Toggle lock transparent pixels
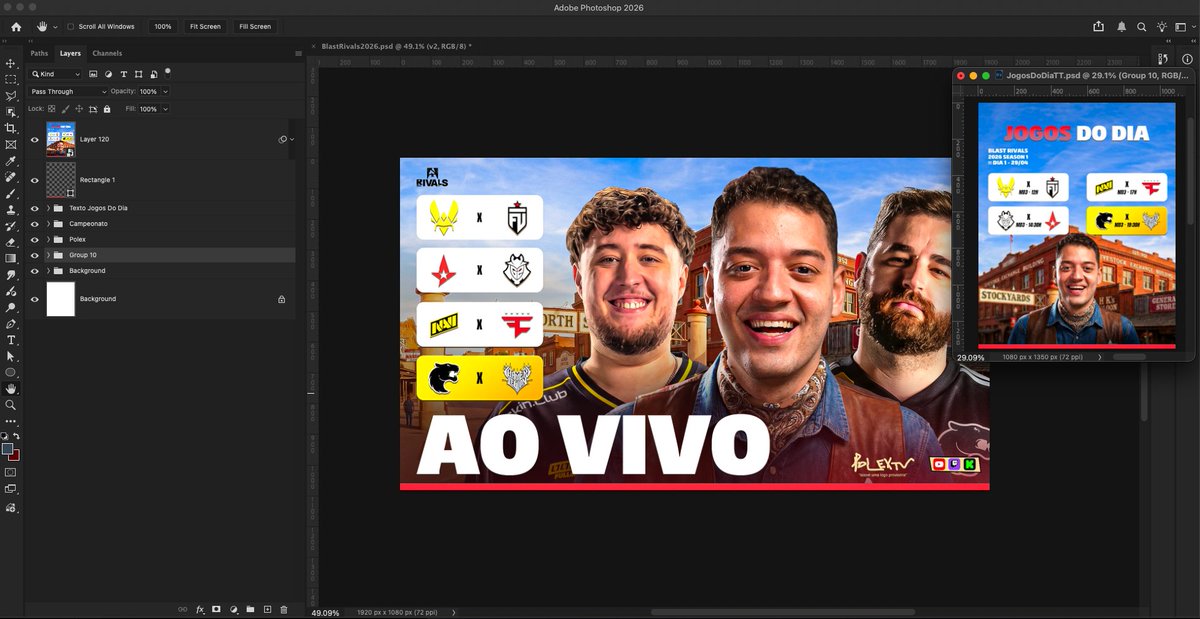Screen dimensions: 1200x619 pos(51,109)
